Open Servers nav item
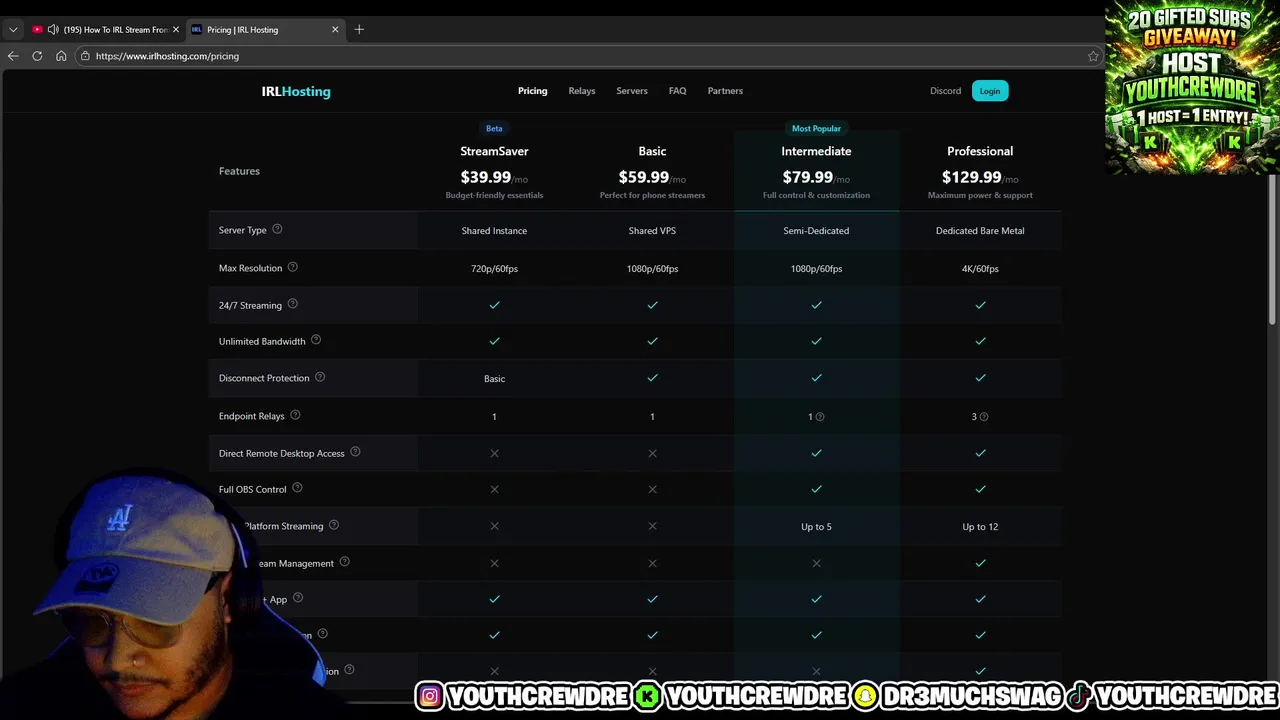 (x=632, y=91)
